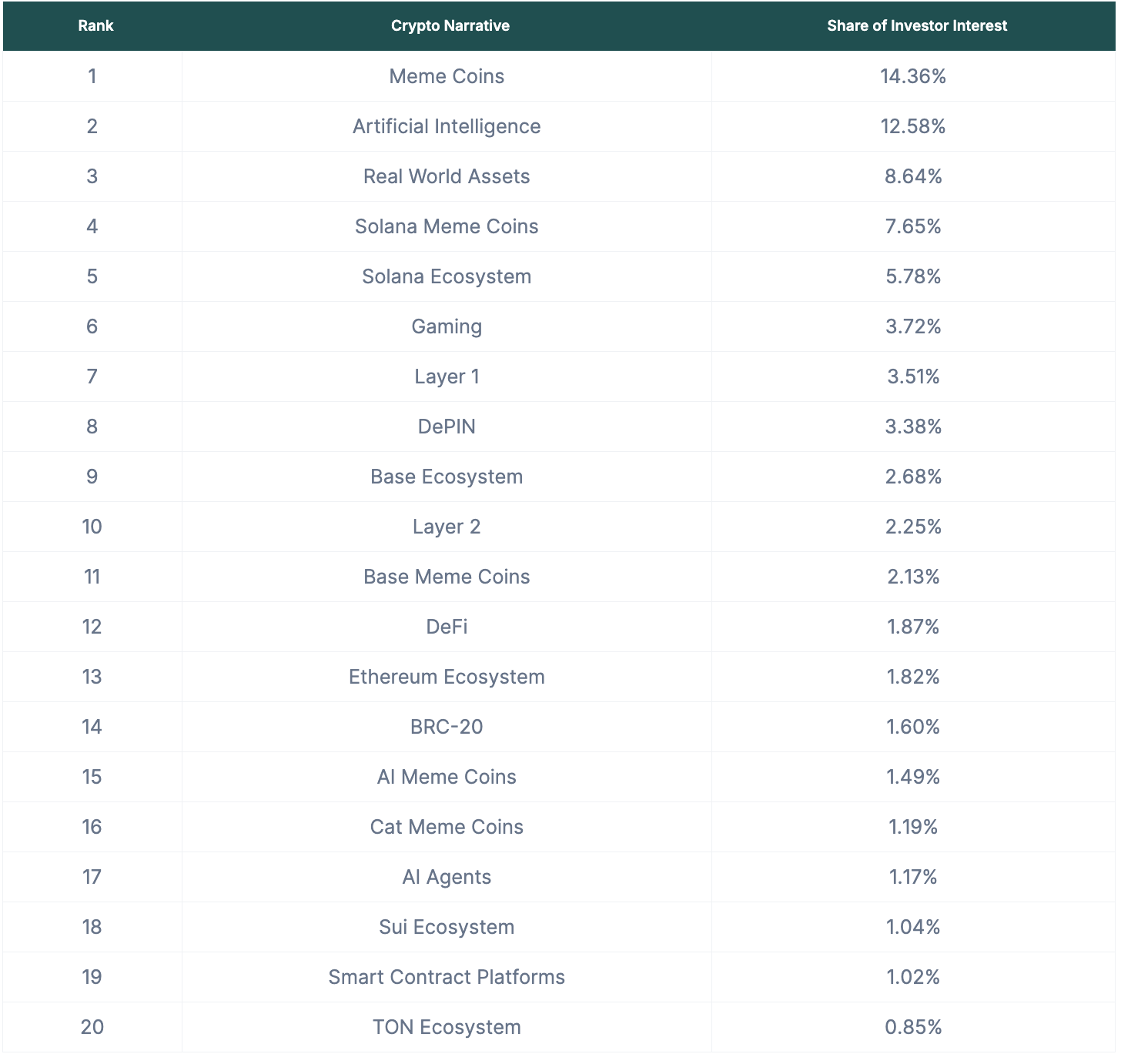
Task: Click rank number 1 in Meme Coins row
Action: point(92,76)
